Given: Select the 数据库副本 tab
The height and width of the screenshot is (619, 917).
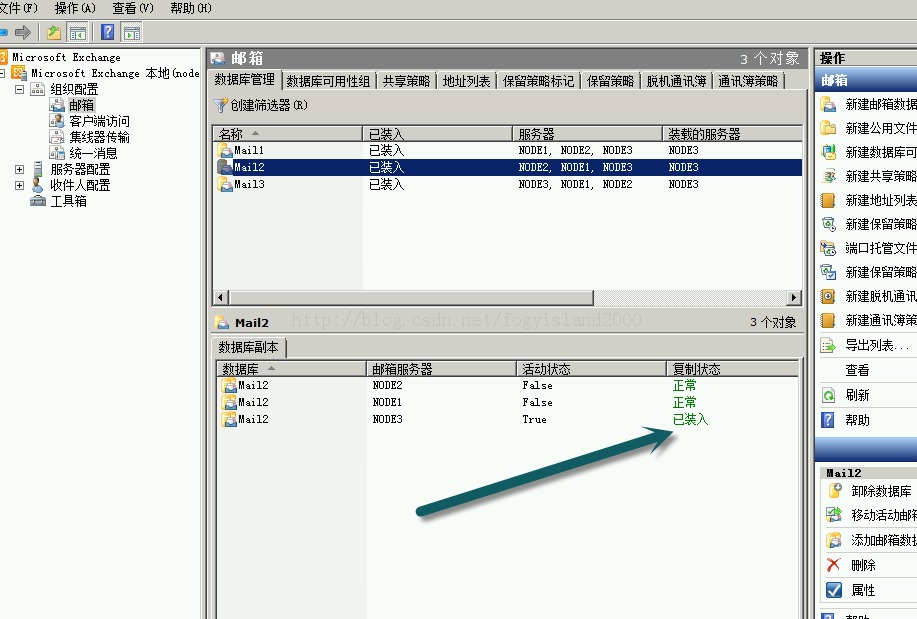Looking at the screenshot, I should click(249, 347).
